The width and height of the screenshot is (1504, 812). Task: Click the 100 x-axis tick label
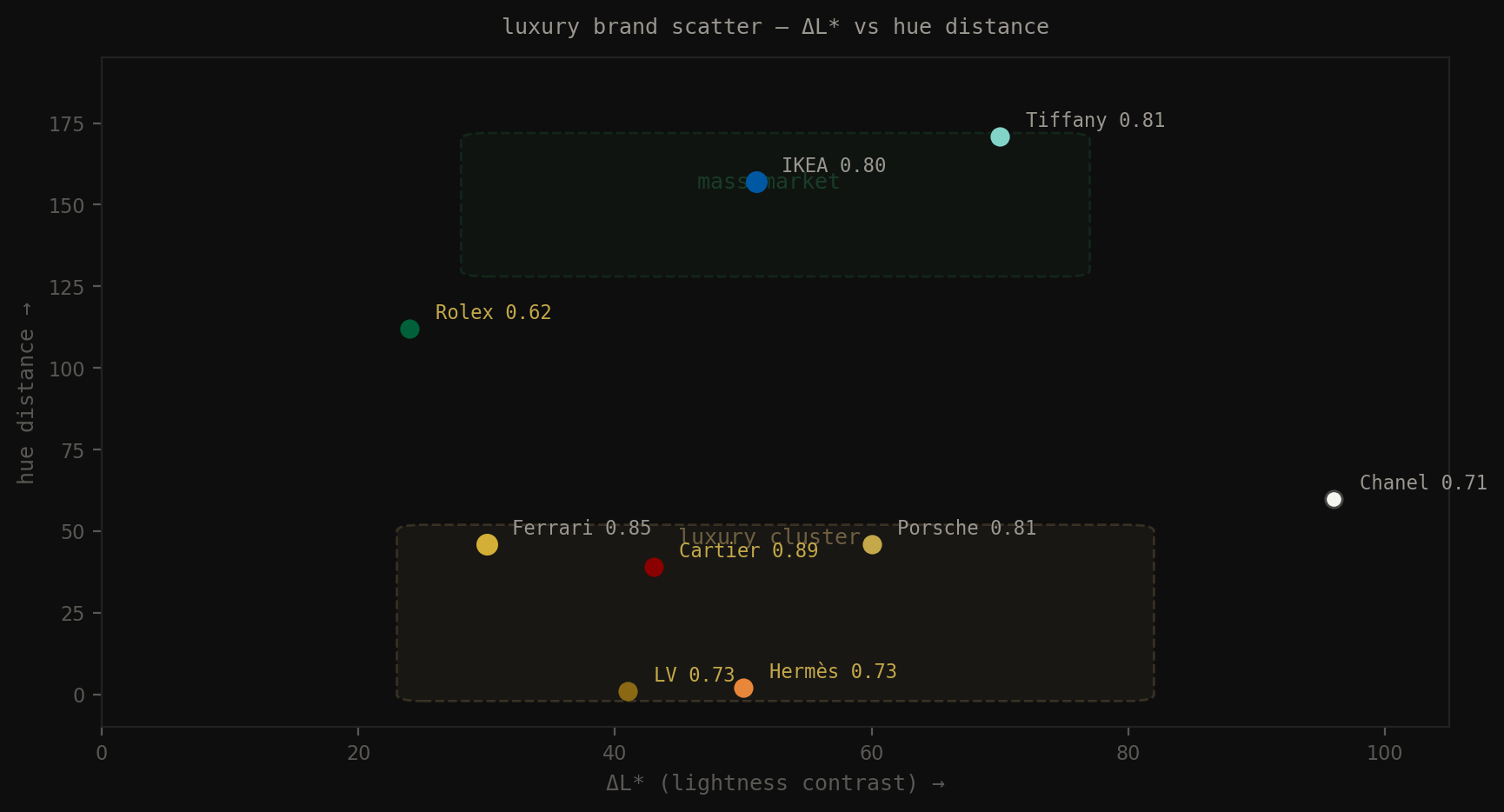[1386, 754]
